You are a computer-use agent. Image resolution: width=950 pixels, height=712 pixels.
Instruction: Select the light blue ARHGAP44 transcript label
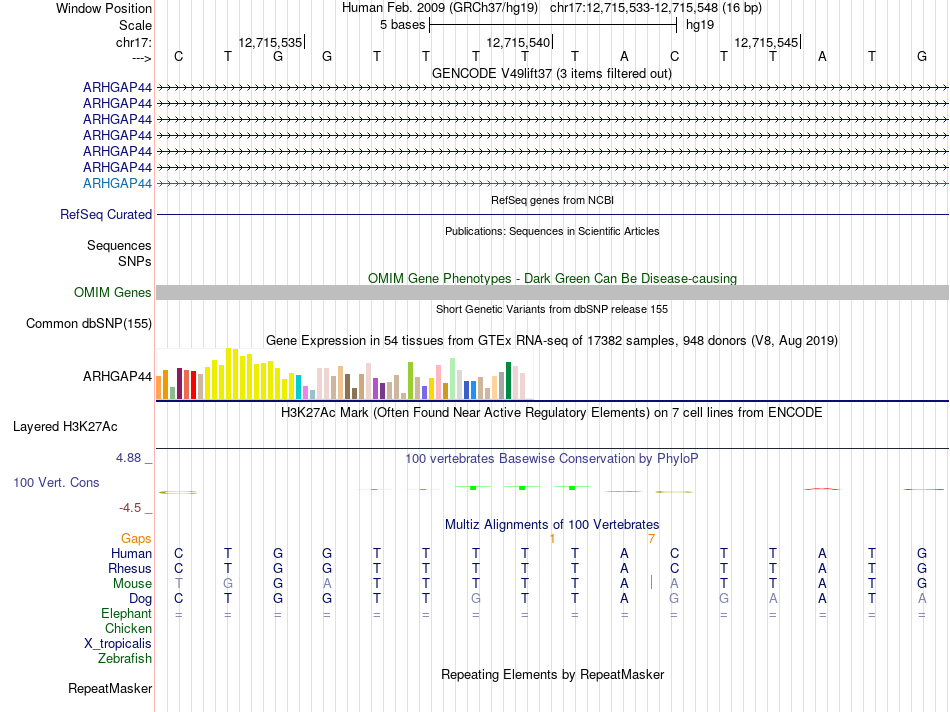tap(117, 184)
